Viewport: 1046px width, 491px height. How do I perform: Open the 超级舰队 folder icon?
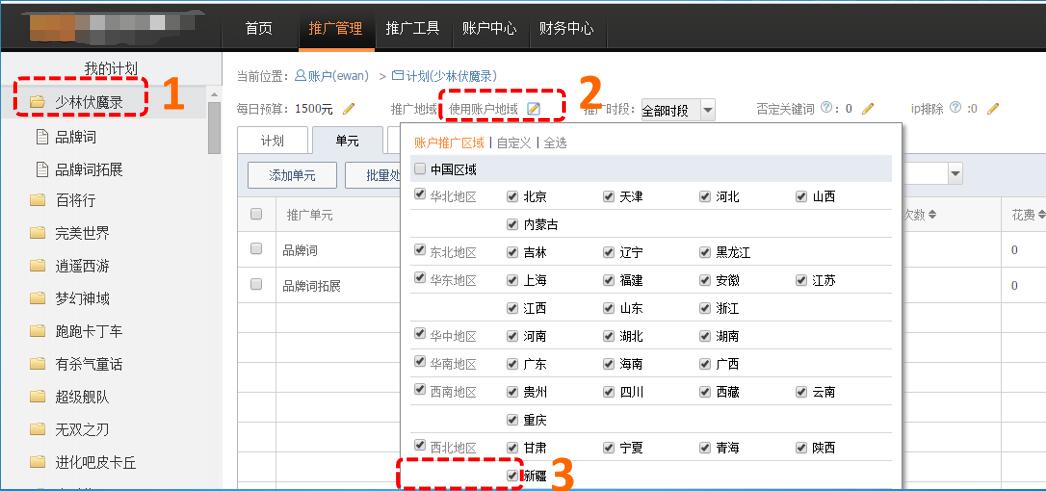tap(37, 396)
